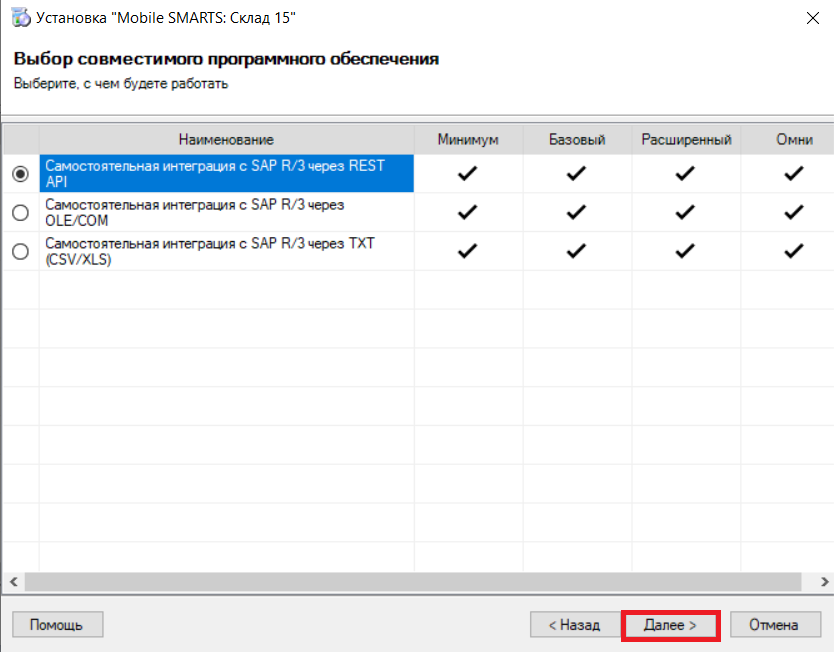Screen dimensions: 834x652
Task: Click the Расширенный column header
Action: 686,139
